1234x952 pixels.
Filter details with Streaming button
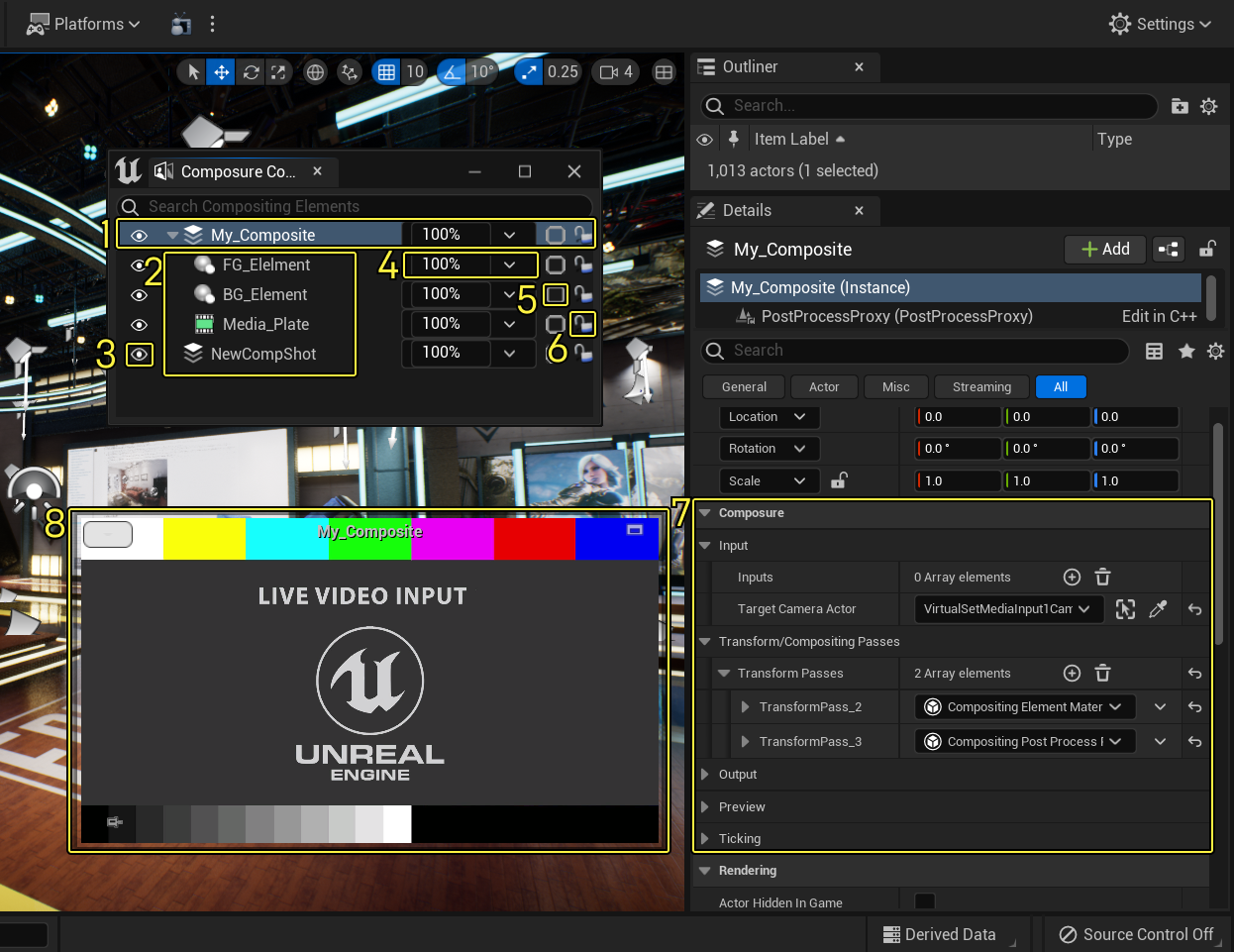[981, 386]
